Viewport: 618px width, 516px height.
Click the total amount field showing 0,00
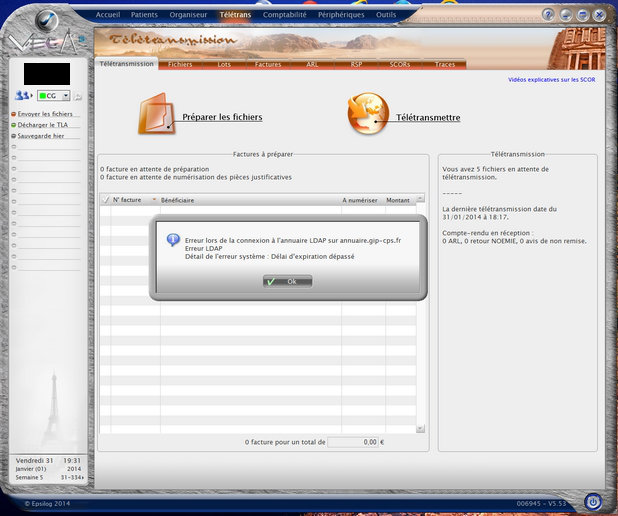coord(353,442)
